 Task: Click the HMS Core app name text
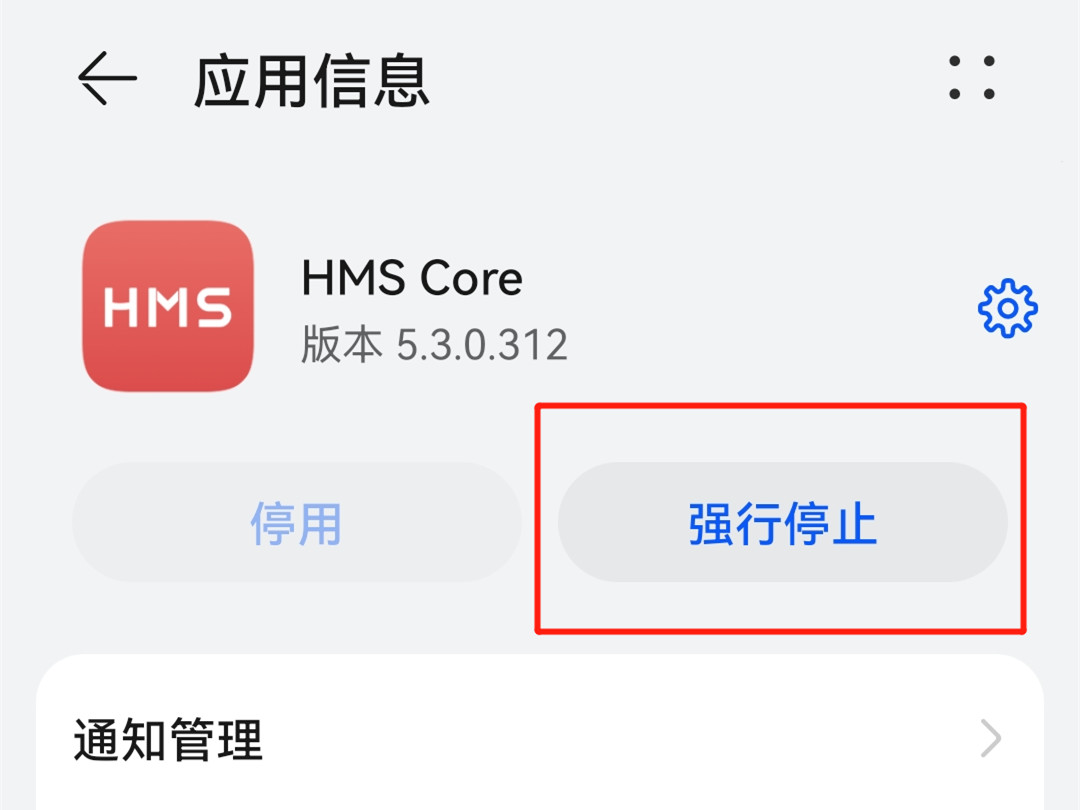(x=412, y=278)
